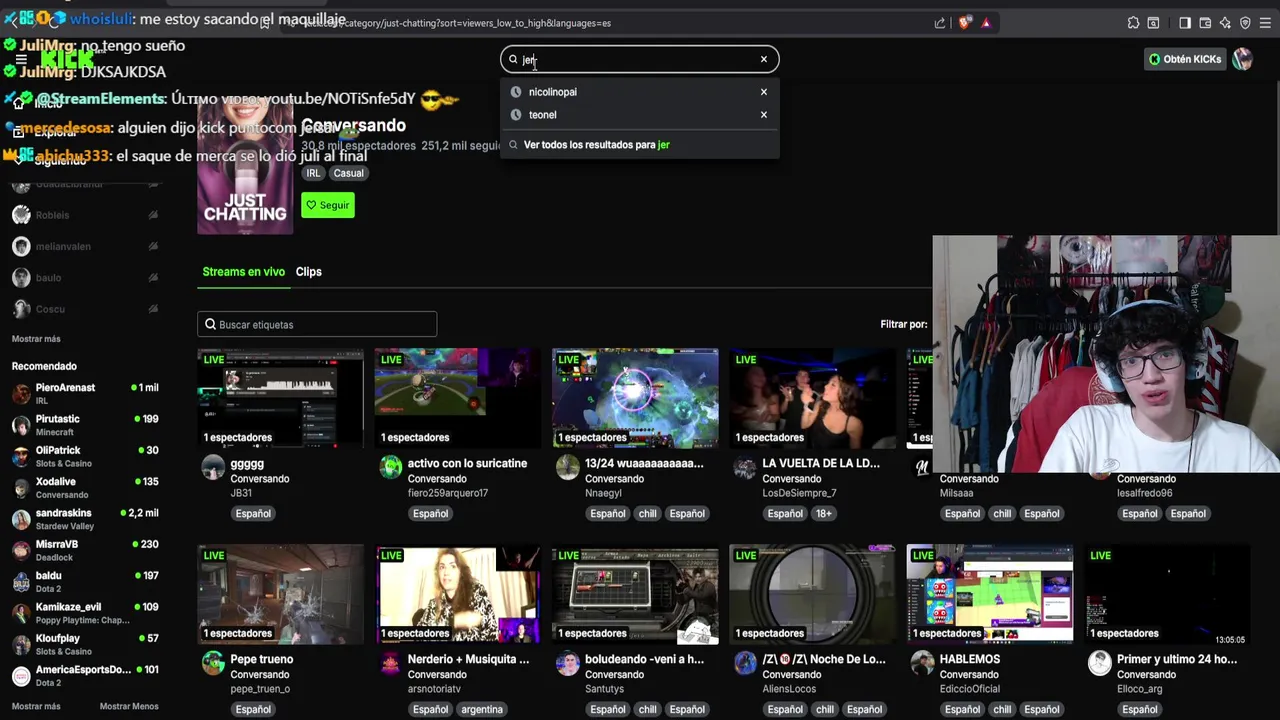Open 13/24 wuaaaa stream thumbnail
Viewport: 1280px width, 720px height.
pos(635,398)
